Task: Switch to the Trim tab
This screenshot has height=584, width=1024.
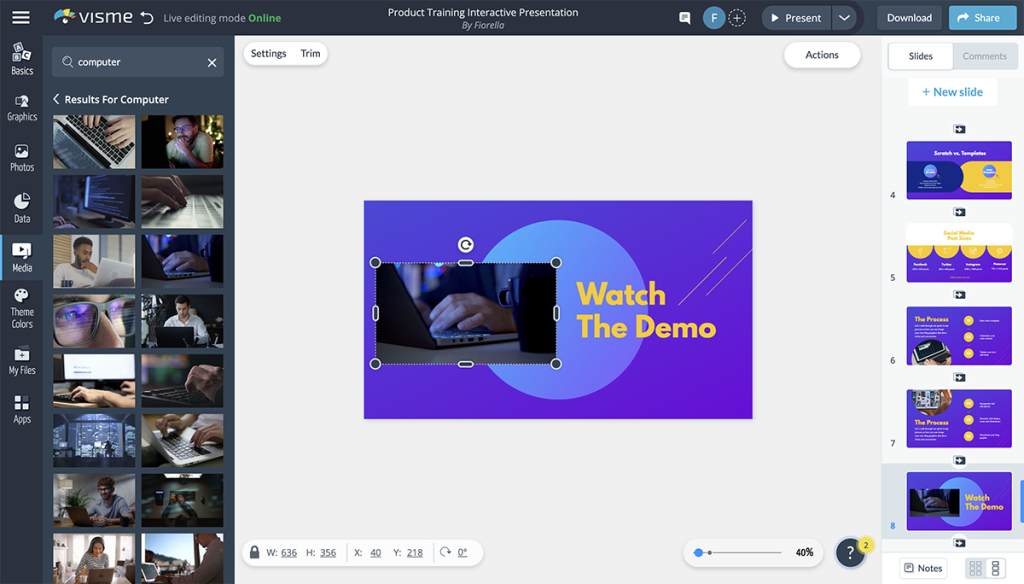Action: point(310,53)
